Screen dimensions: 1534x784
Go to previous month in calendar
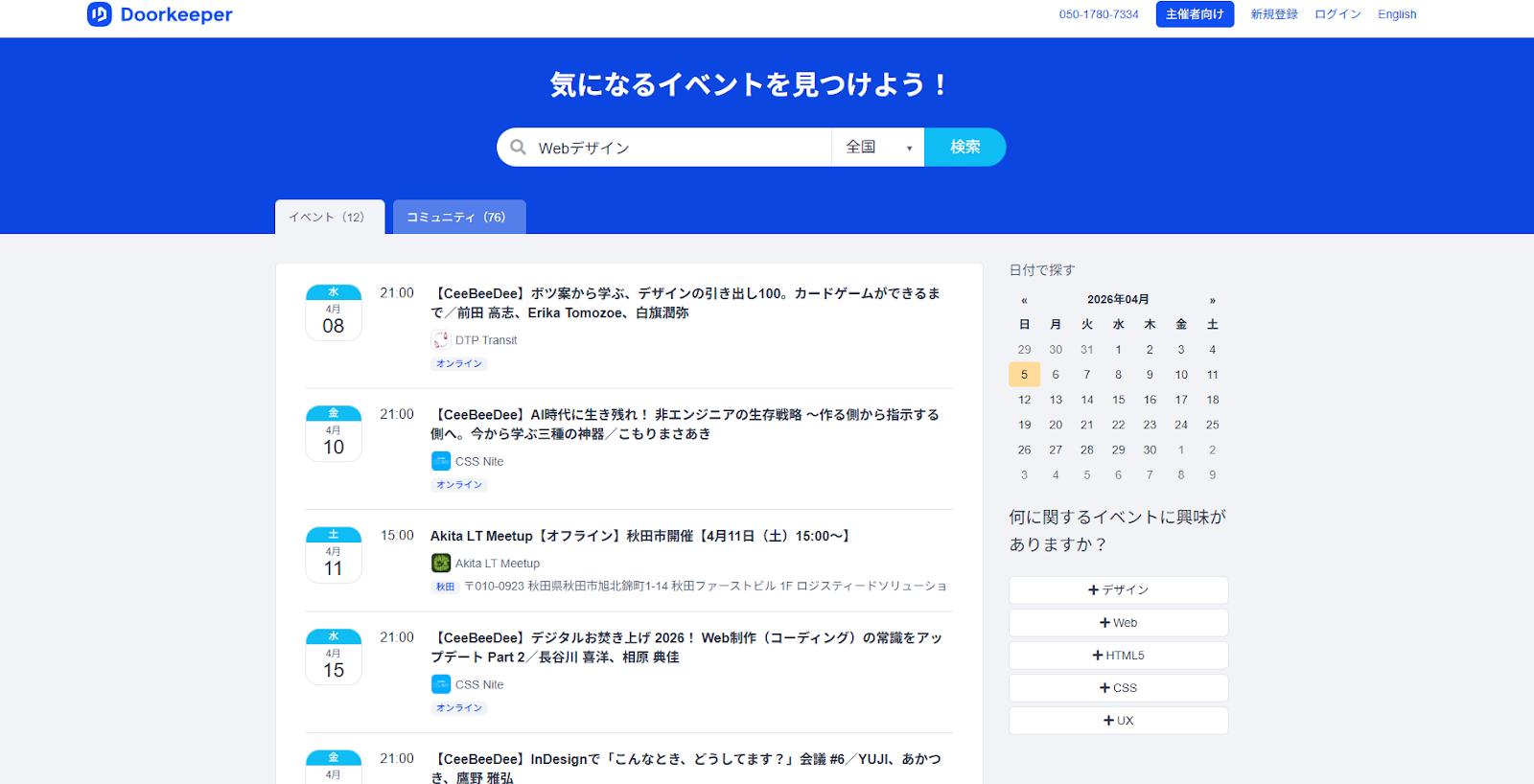(1024, 300)
